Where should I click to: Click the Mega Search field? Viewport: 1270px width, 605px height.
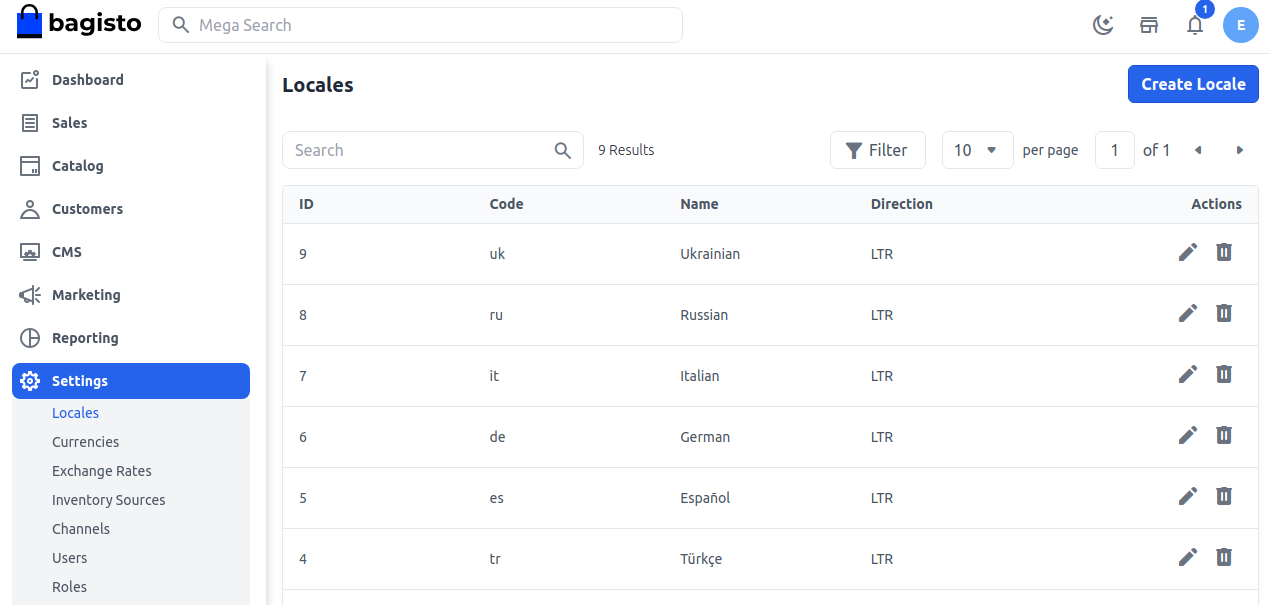pyautogui.click(x=420, y=25)
